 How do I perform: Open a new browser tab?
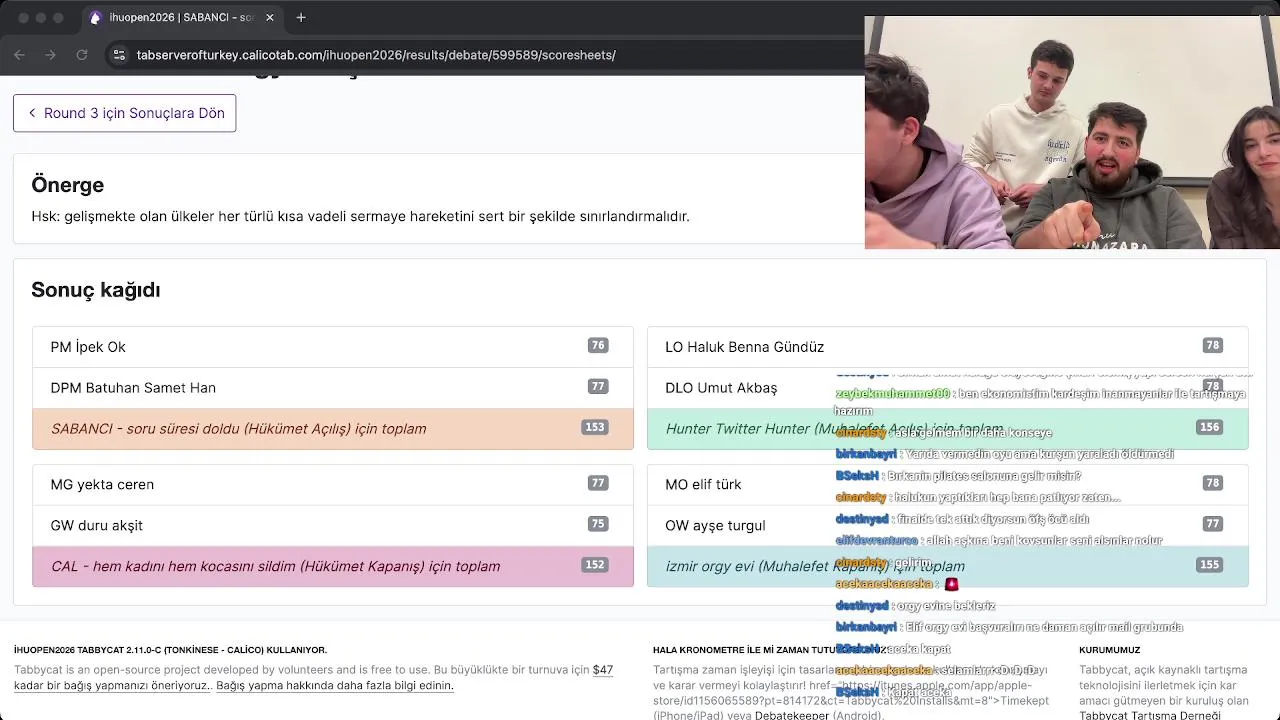[x=301, y=17]
